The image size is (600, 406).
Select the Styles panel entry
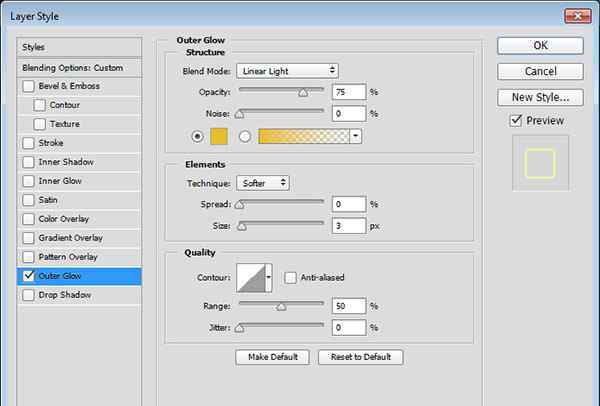click(79, 47)
